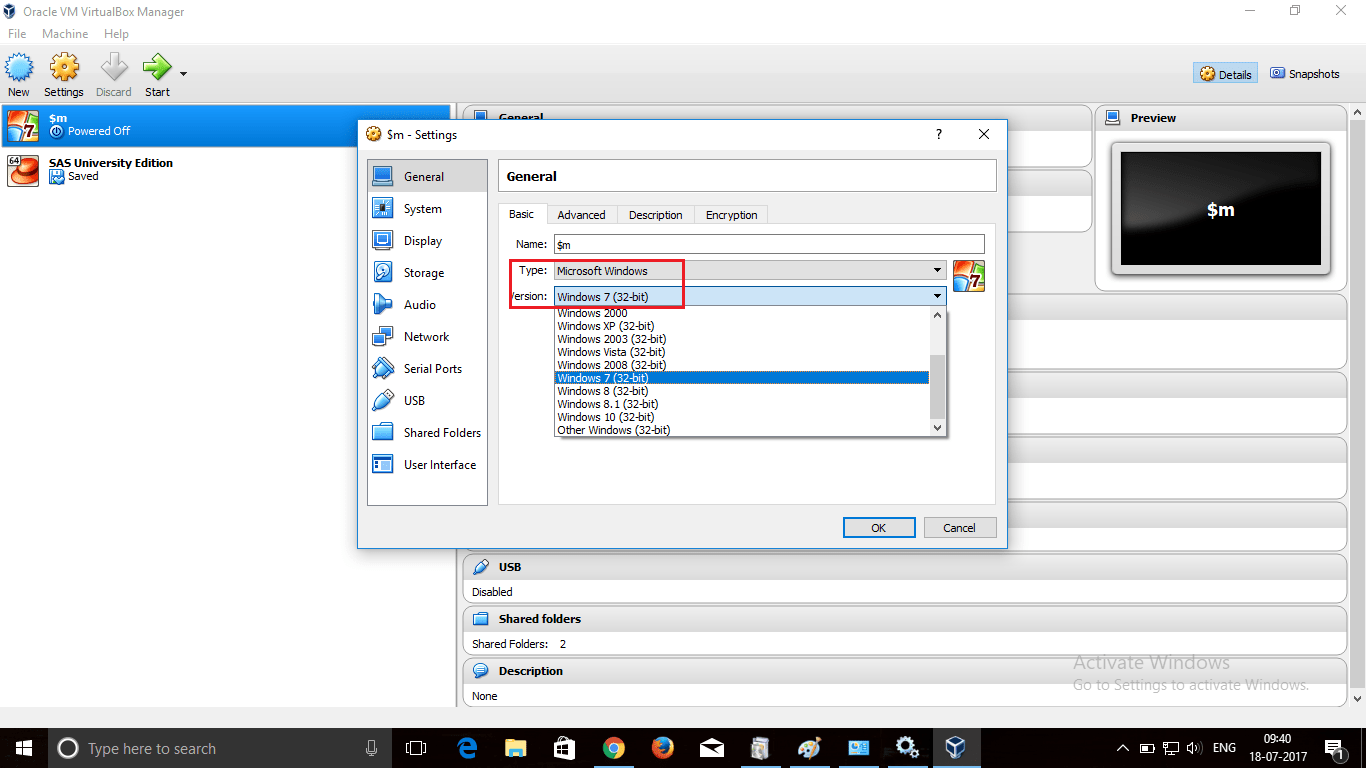
Task: Click the version list scrollbar down arrow
Action: coord(937,428)
